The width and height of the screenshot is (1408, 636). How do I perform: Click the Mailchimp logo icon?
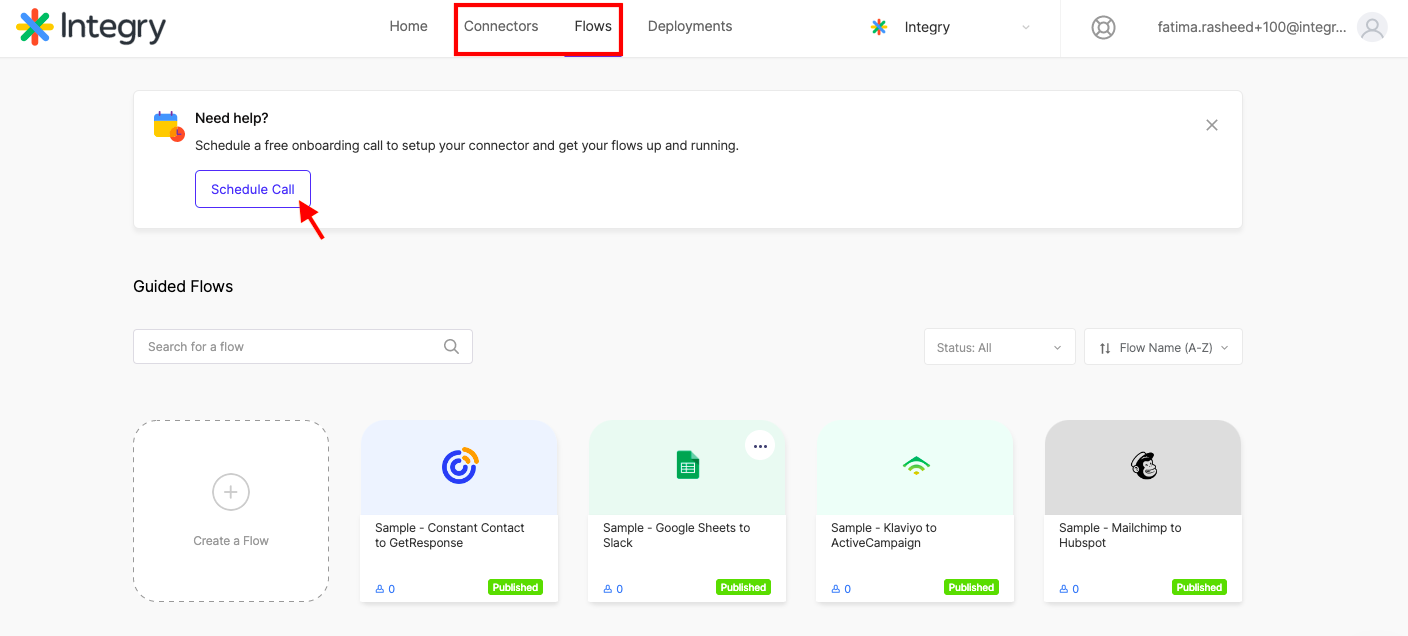click(x=1144, y=465)
